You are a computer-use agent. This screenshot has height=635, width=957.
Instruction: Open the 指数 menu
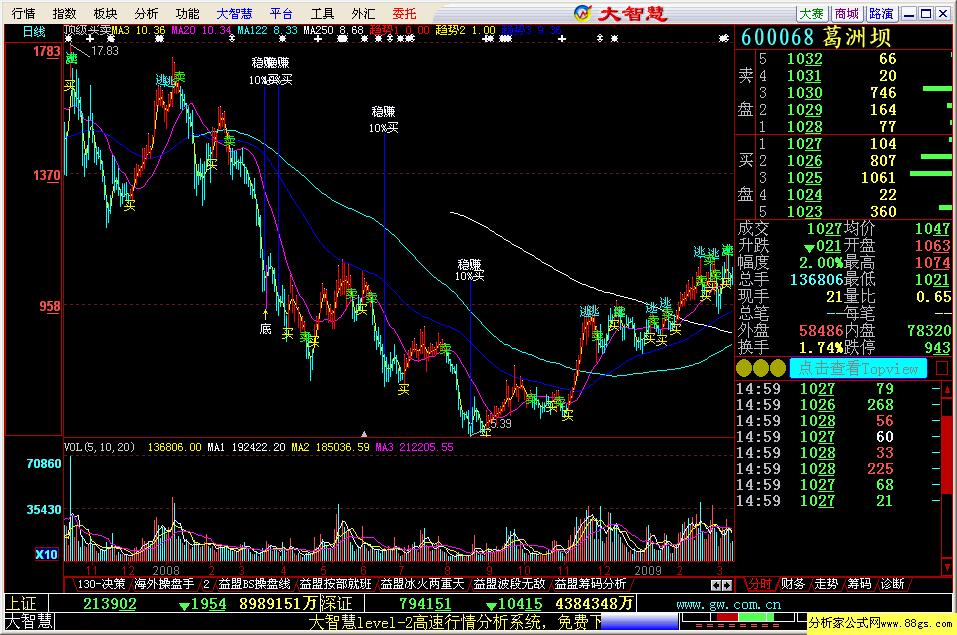tap(64, 13)
